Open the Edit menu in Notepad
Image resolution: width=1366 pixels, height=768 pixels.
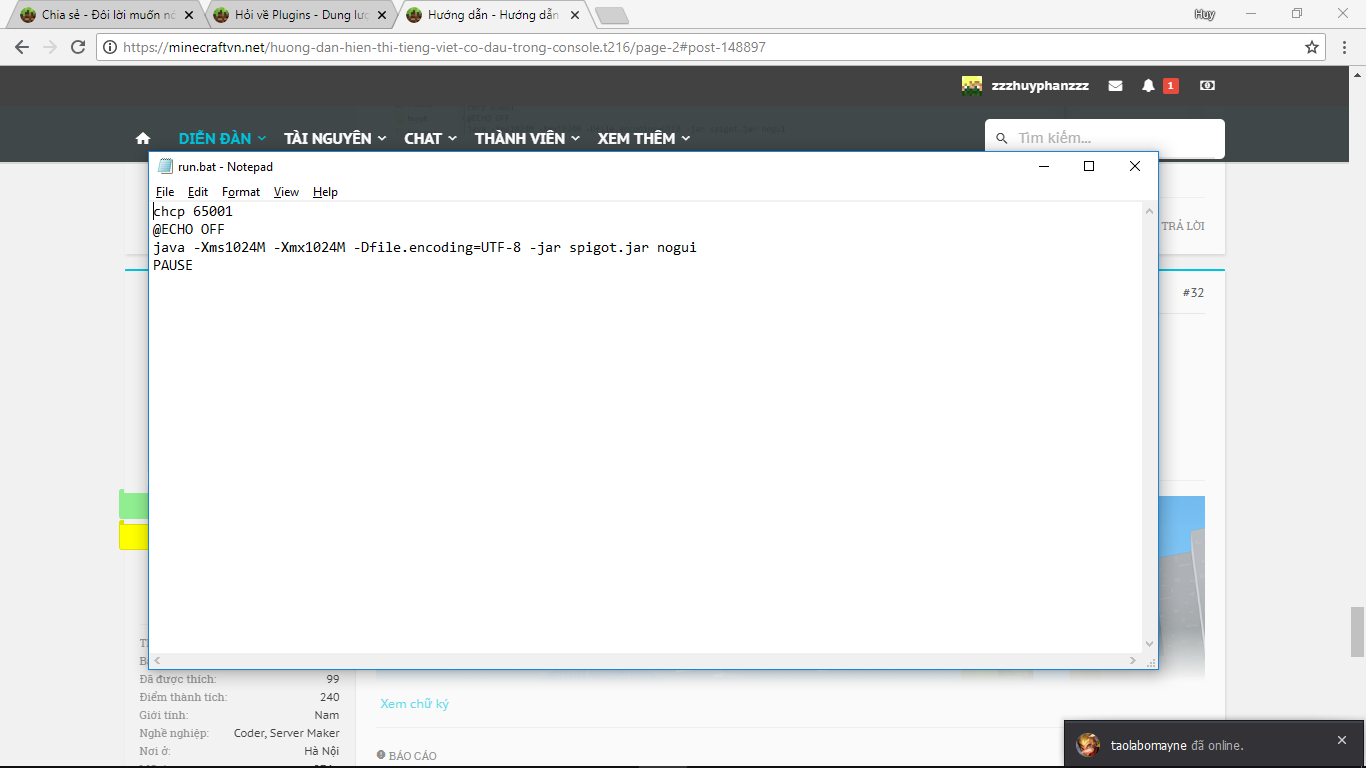[198, 192]
